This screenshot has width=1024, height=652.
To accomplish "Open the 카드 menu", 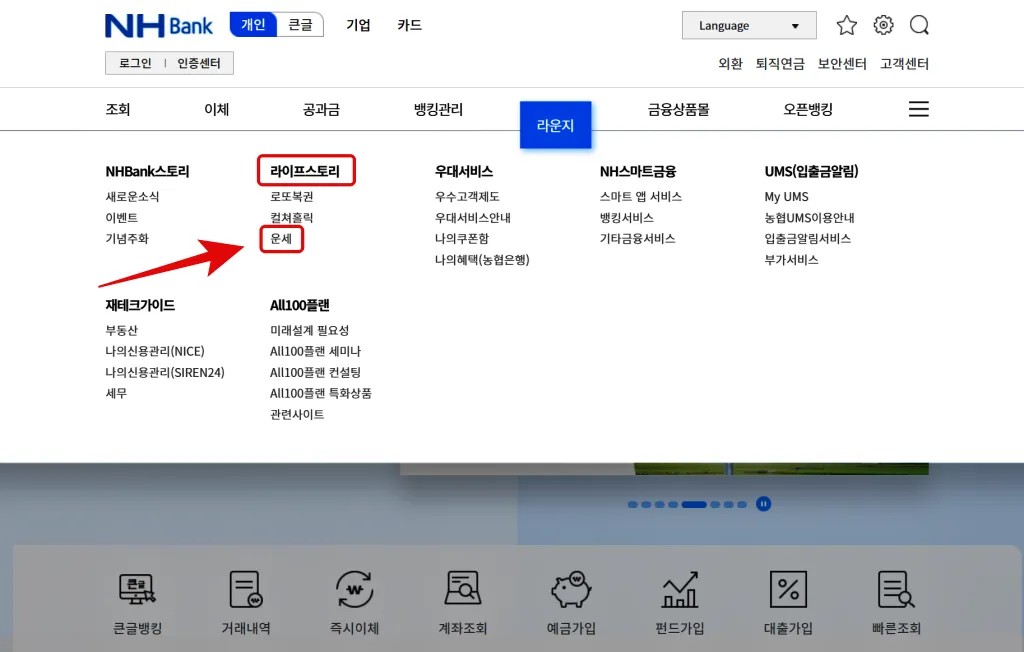I will (409, 25).
